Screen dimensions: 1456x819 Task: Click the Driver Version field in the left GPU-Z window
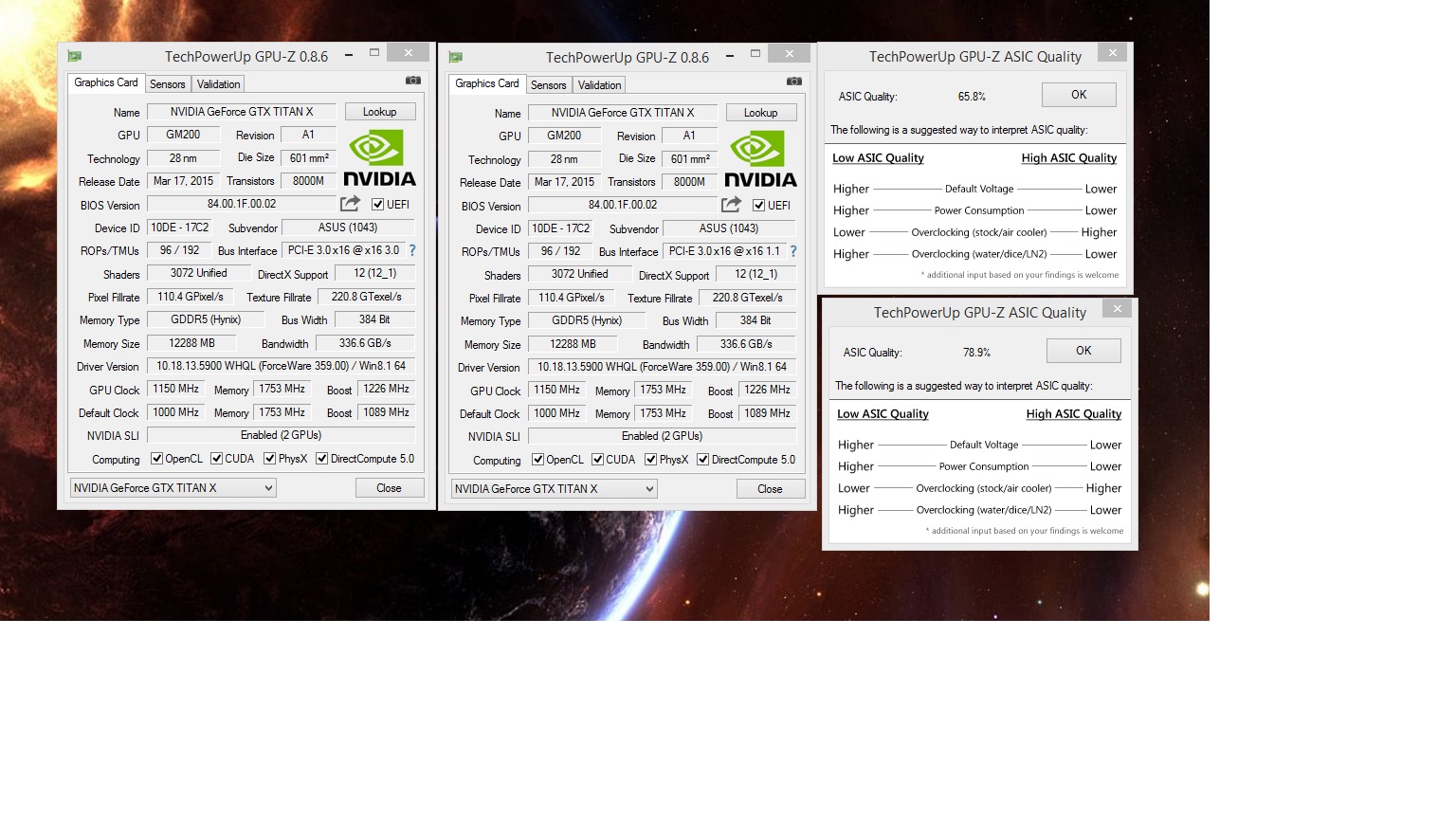coord(282,366)
